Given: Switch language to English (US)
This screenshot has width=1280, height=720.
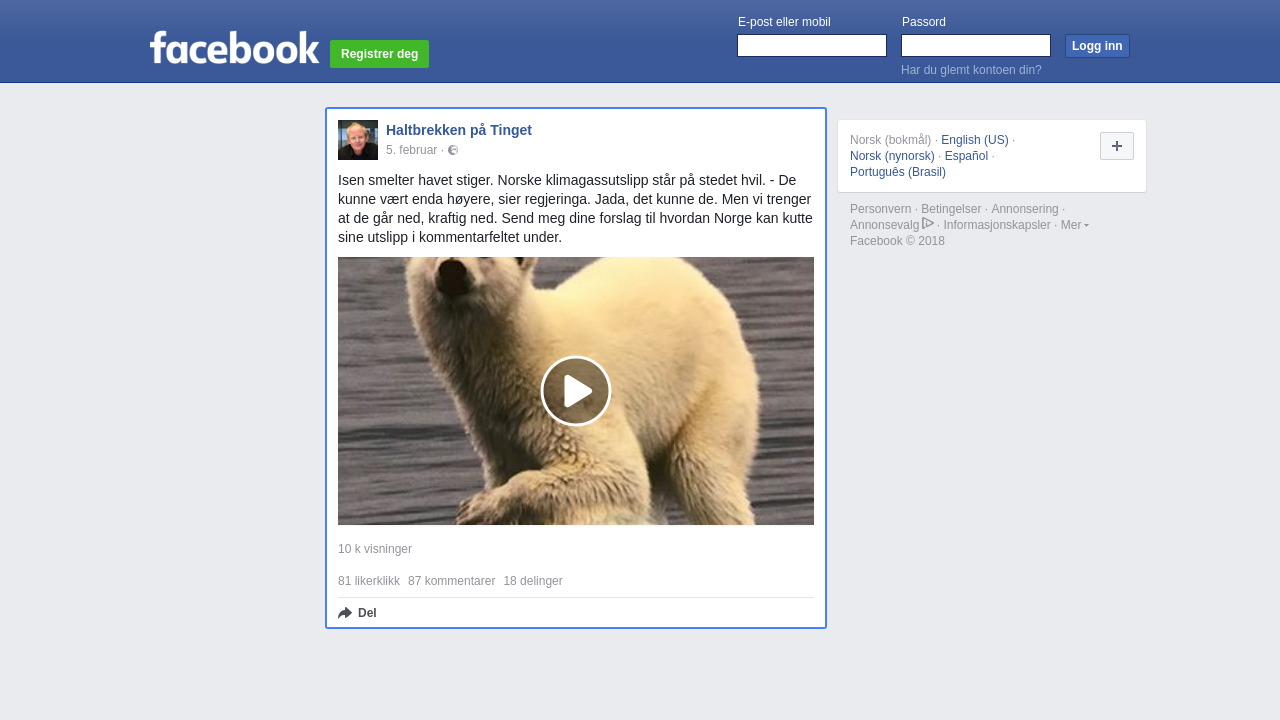Looking at the screenshot, I should (974, 140).
